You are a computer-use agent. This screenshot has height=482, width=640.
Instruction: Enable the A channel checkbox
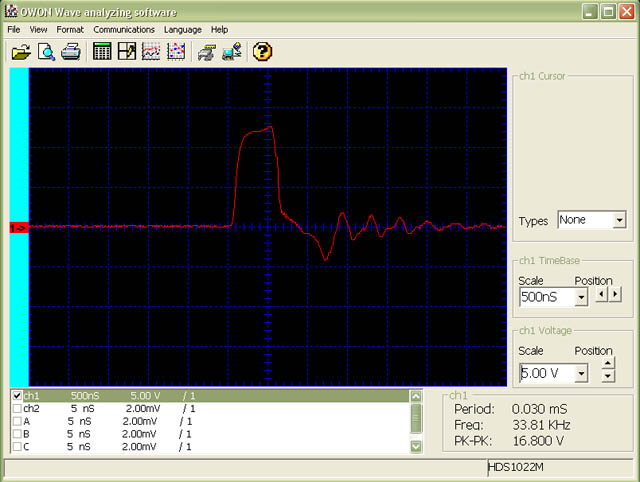click(17, 421)
